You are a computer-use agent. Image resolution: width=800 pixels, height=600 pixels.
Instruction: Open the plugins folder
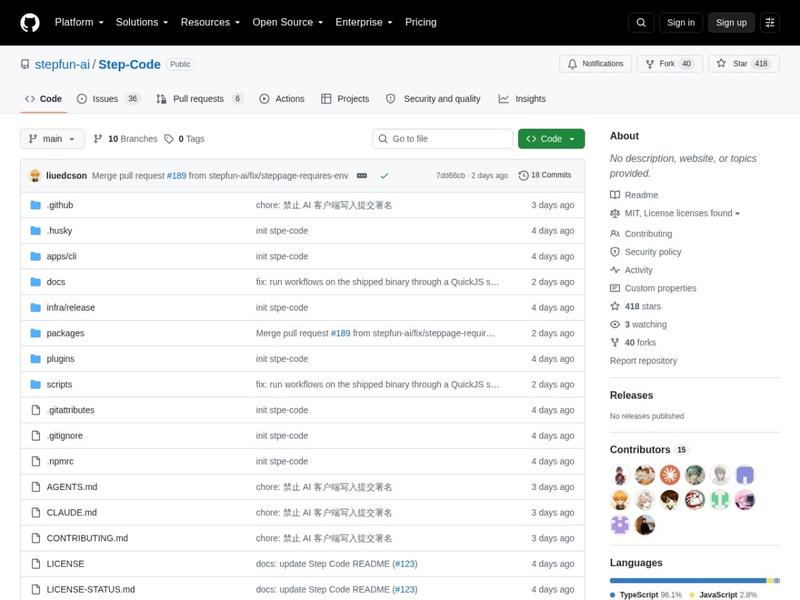click(x=60, y=359)
